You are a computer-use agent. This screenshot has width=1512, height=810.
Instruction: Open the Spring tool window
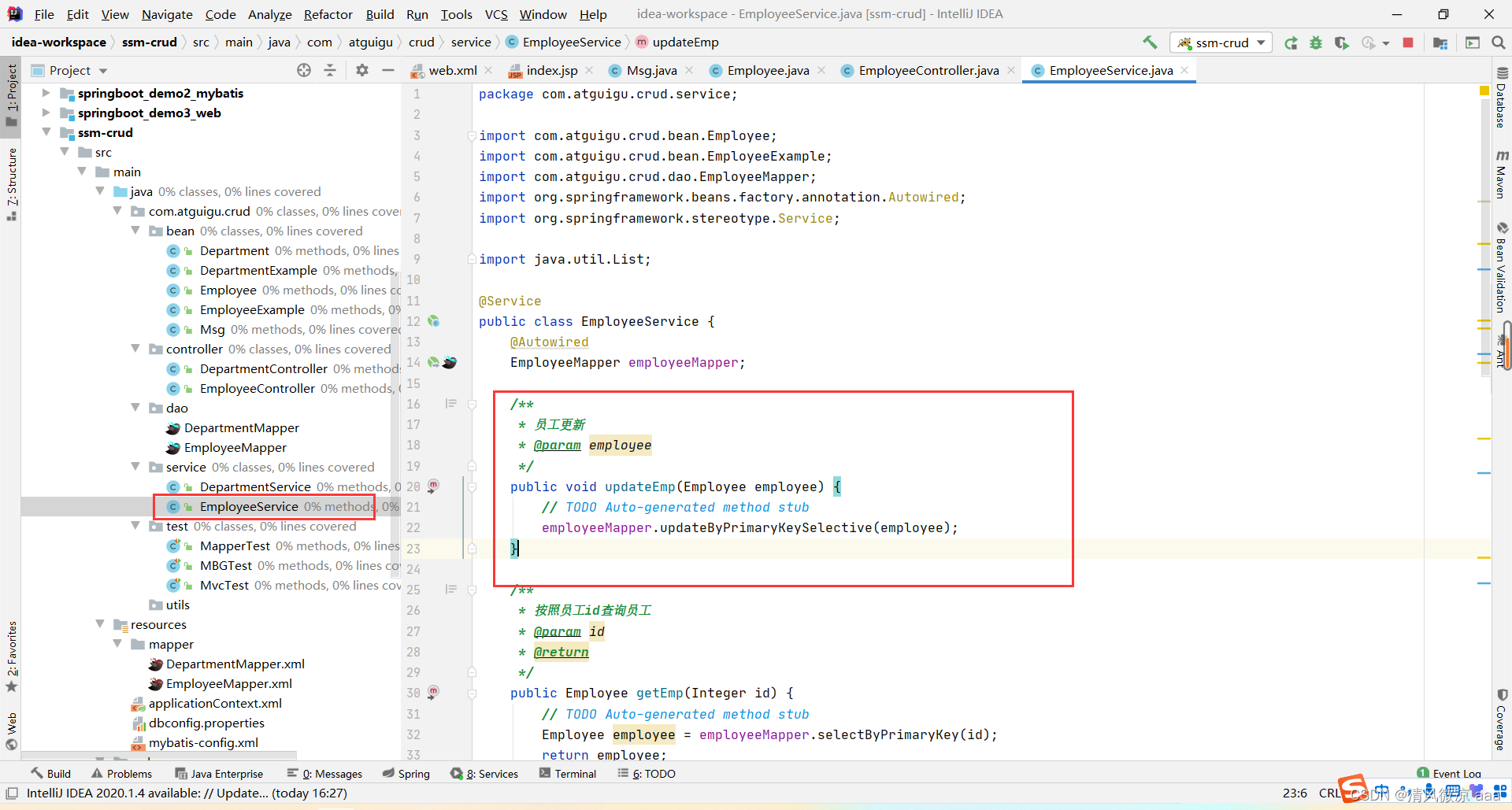click(x=406, y=774)
